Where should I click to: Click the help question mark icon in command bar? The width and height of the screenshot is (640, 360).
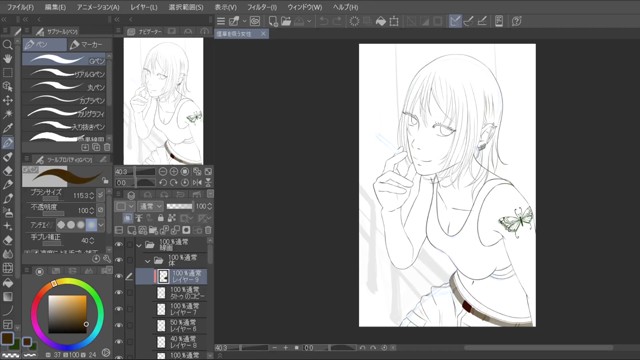point(516,21)
